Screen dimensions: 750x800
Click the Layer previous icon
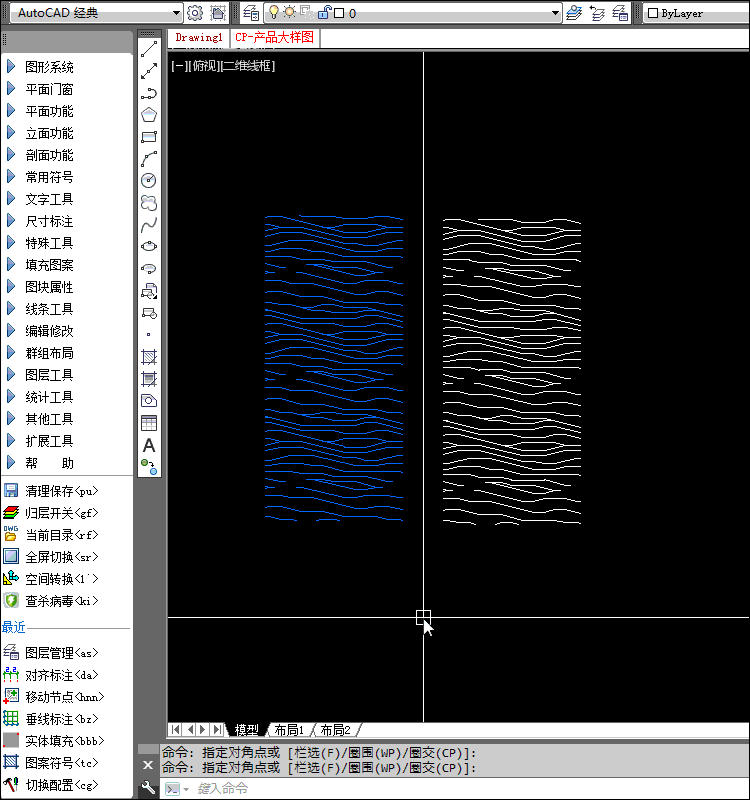pos(597,13)
